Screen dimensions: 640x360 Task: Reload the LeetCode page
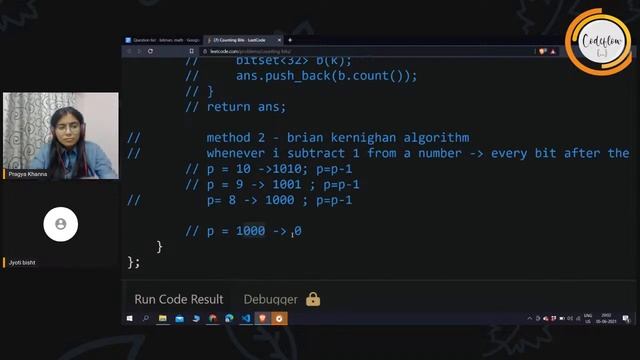[150, 51]
